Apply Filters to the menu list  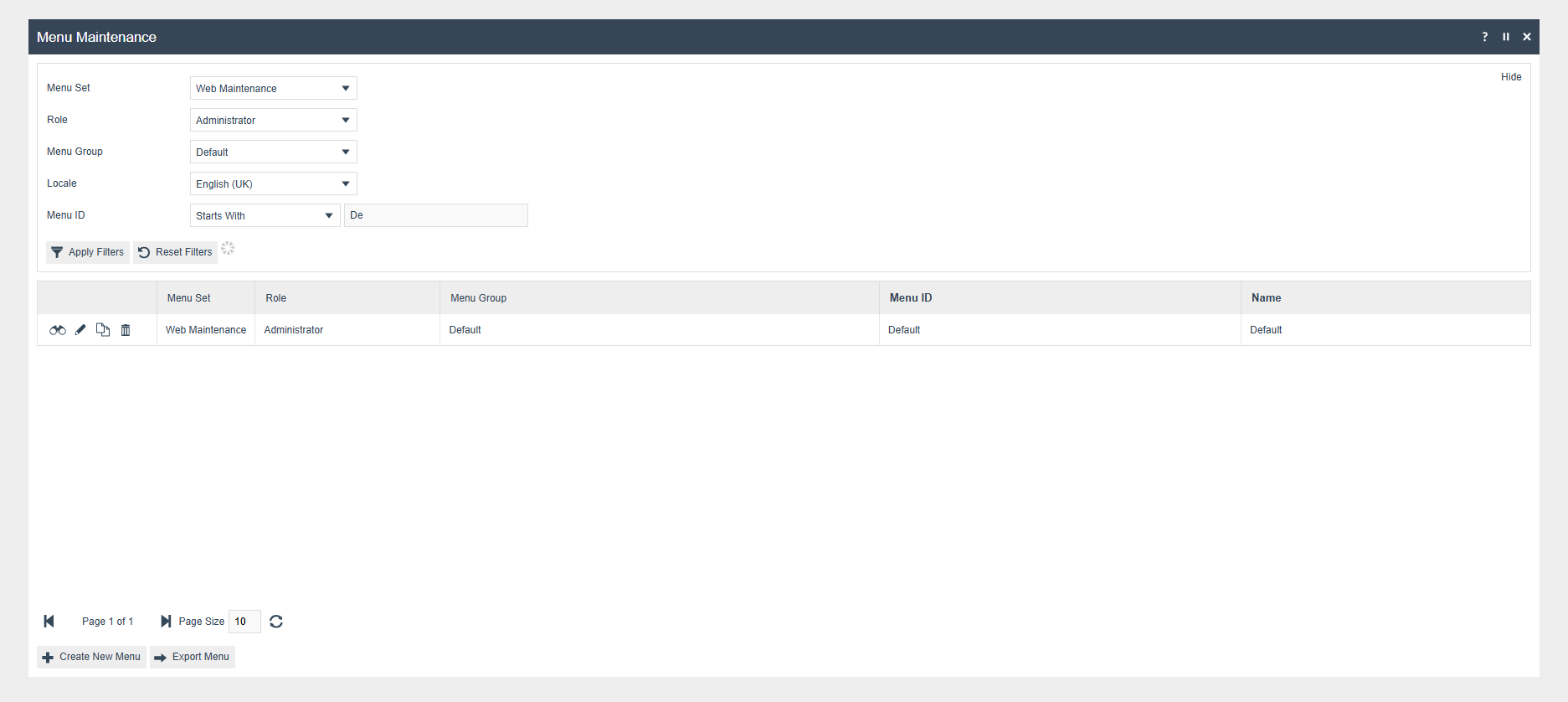(x=88, y=252)
